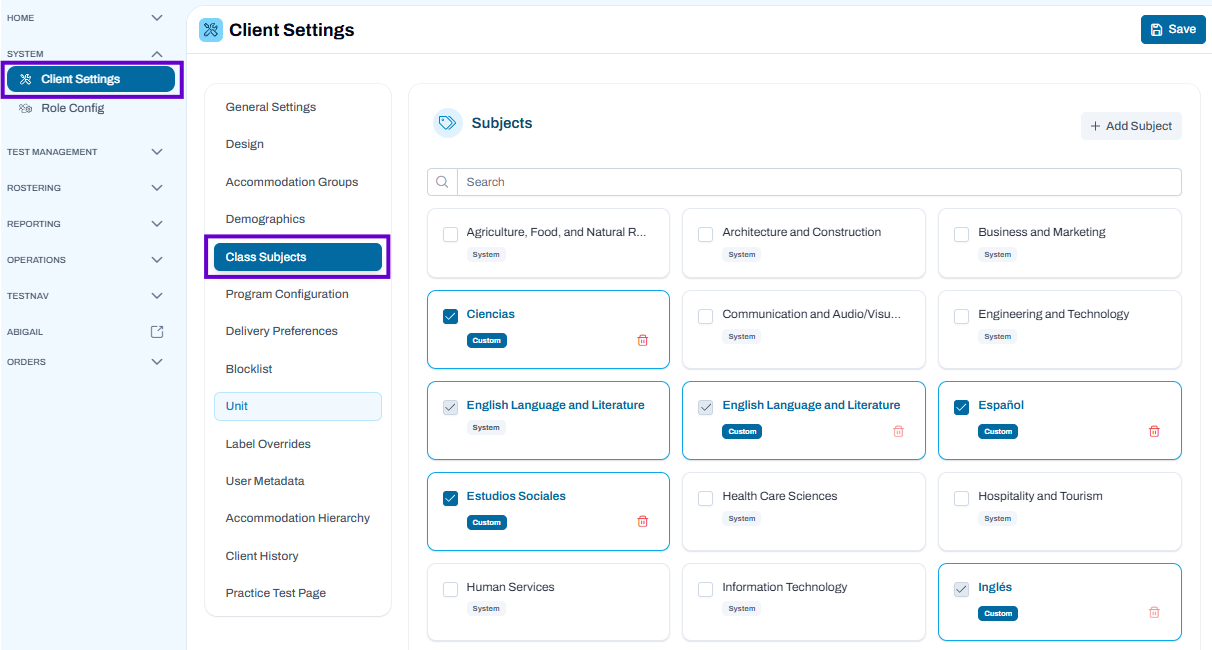The width and height of the screenshot is (1212, 650).
Task: Uncheck the Estudios Sociales checkbox
Action: pos(450,498)
